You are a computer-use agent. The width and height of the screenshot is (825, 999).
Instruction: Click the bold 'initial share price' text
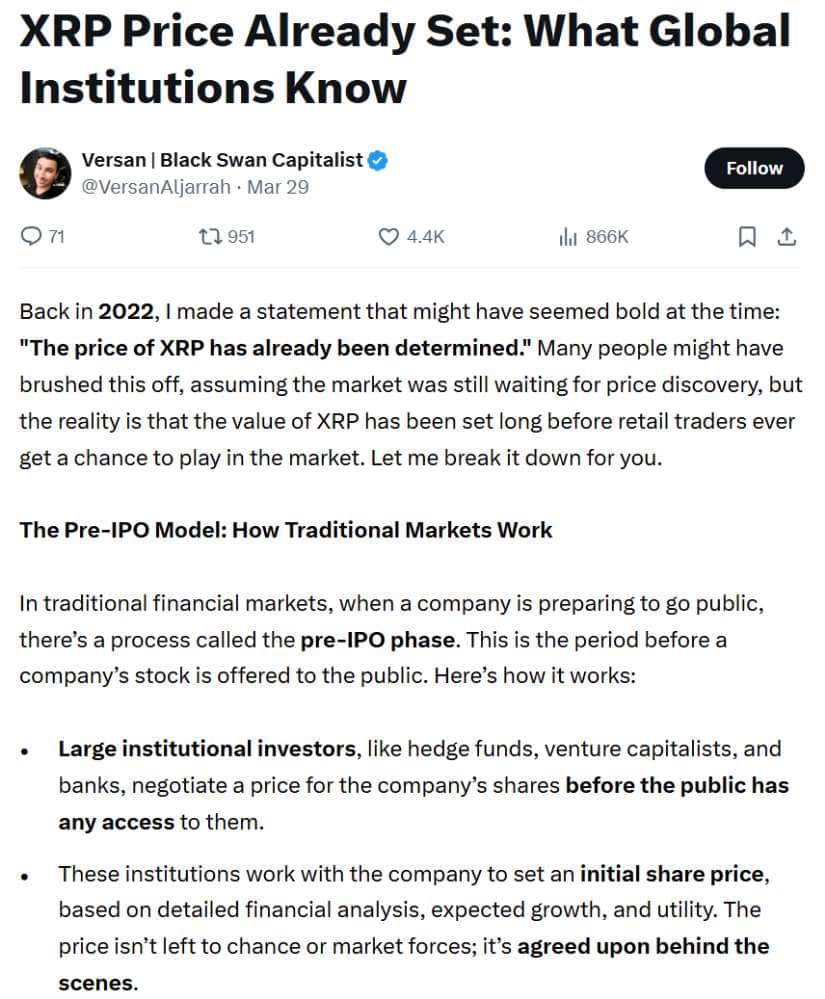(x=672, y=873)
